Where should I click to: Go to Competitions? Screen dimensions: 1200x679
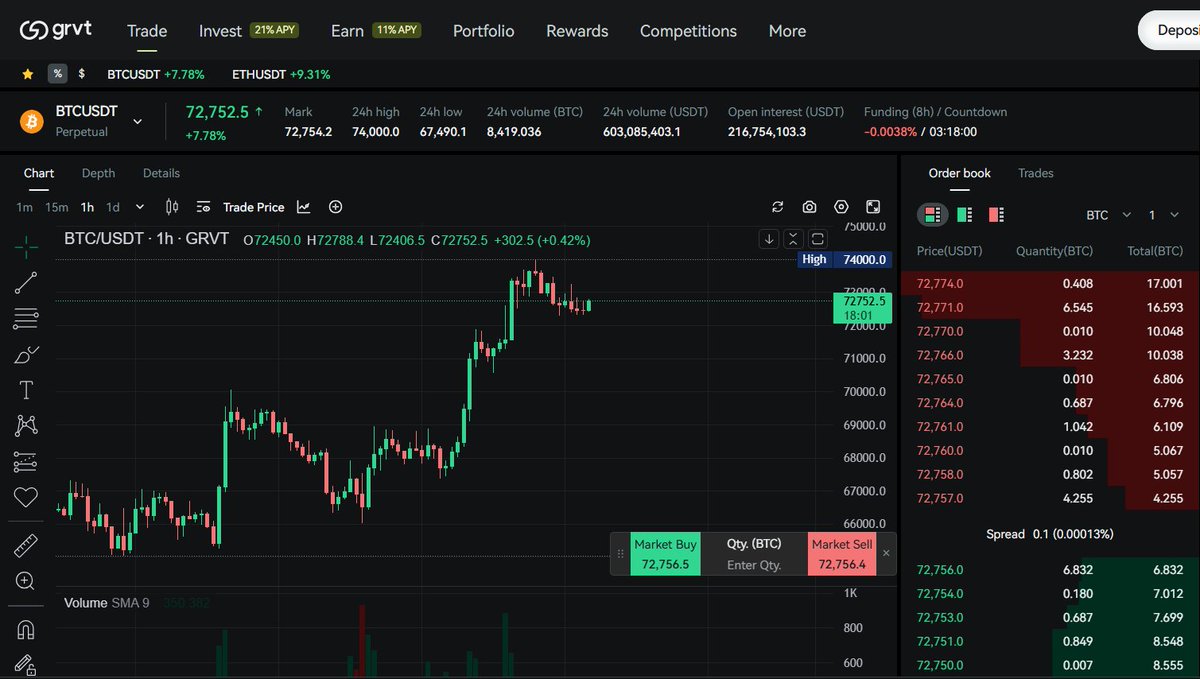pyautogui.click(x=688, y=31)
